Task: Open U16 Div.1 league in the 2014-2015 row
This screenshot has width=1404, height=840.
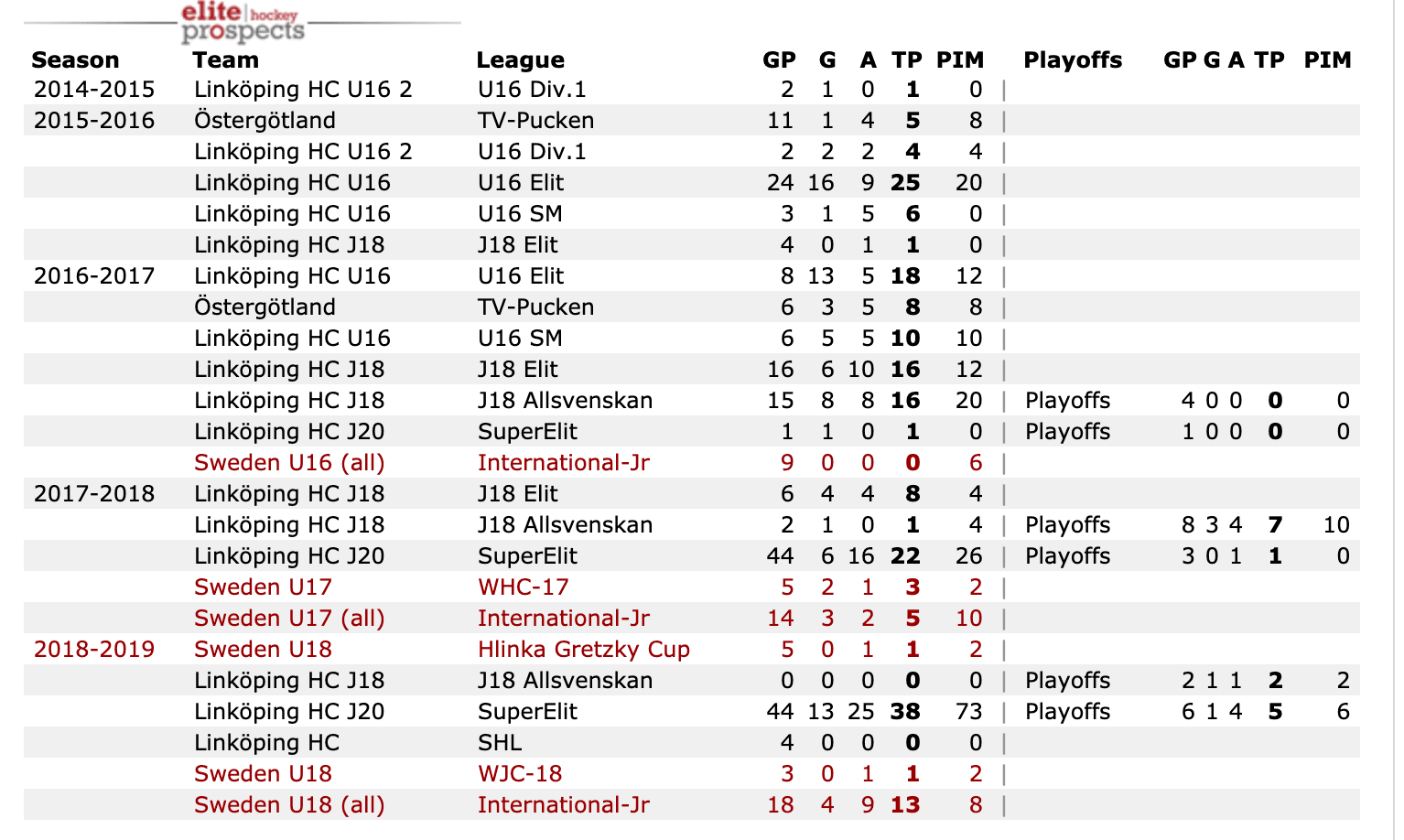Action: [532, 90]
